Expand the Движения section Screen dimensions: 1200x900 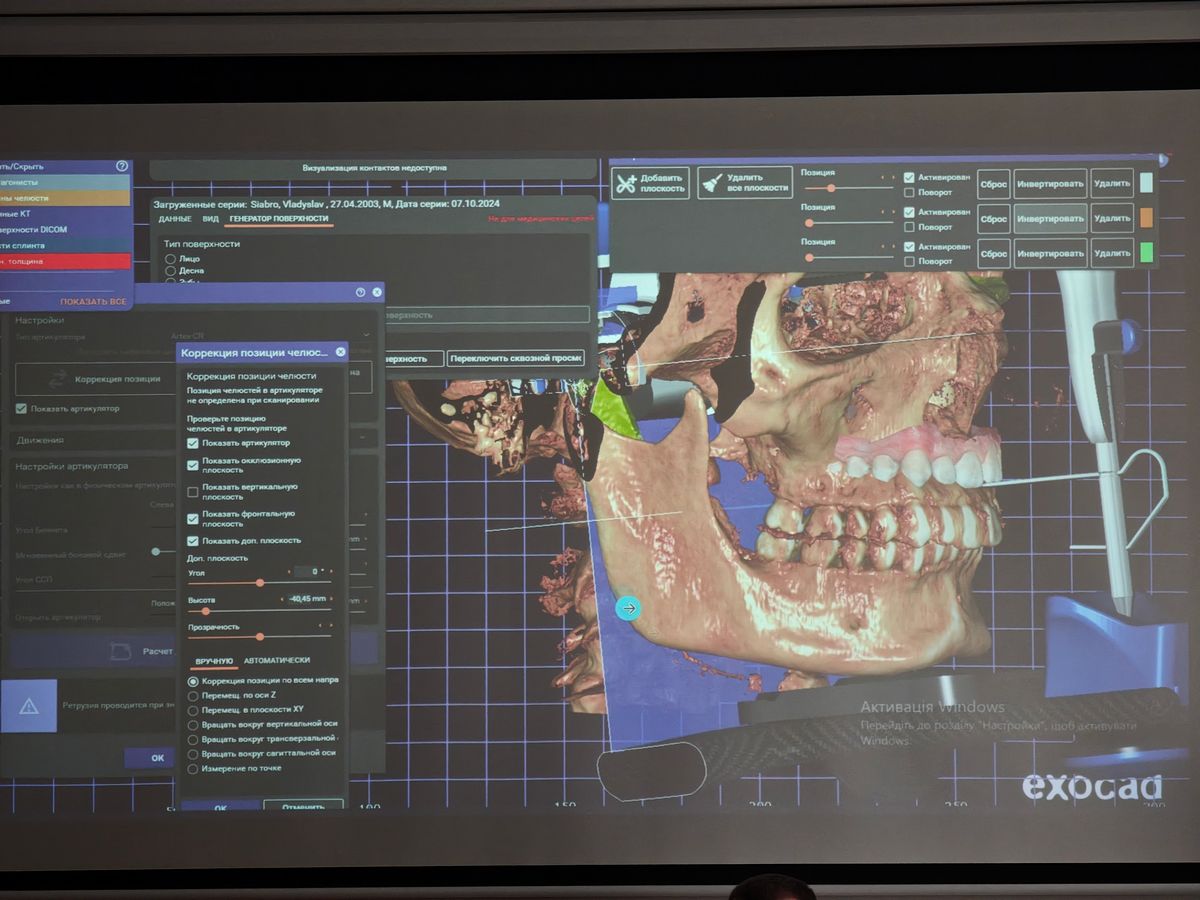195,440
